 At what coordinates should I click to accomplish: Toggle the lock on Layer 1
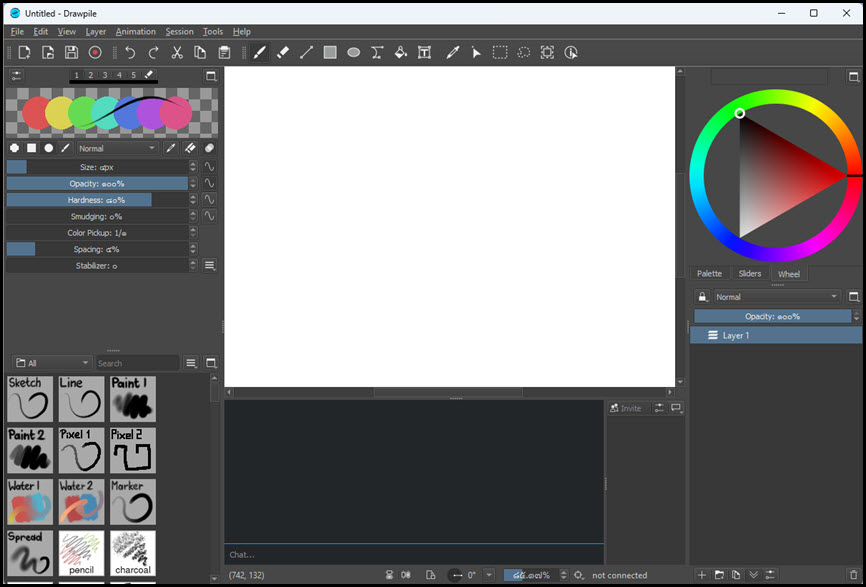(x=702, y=297)
